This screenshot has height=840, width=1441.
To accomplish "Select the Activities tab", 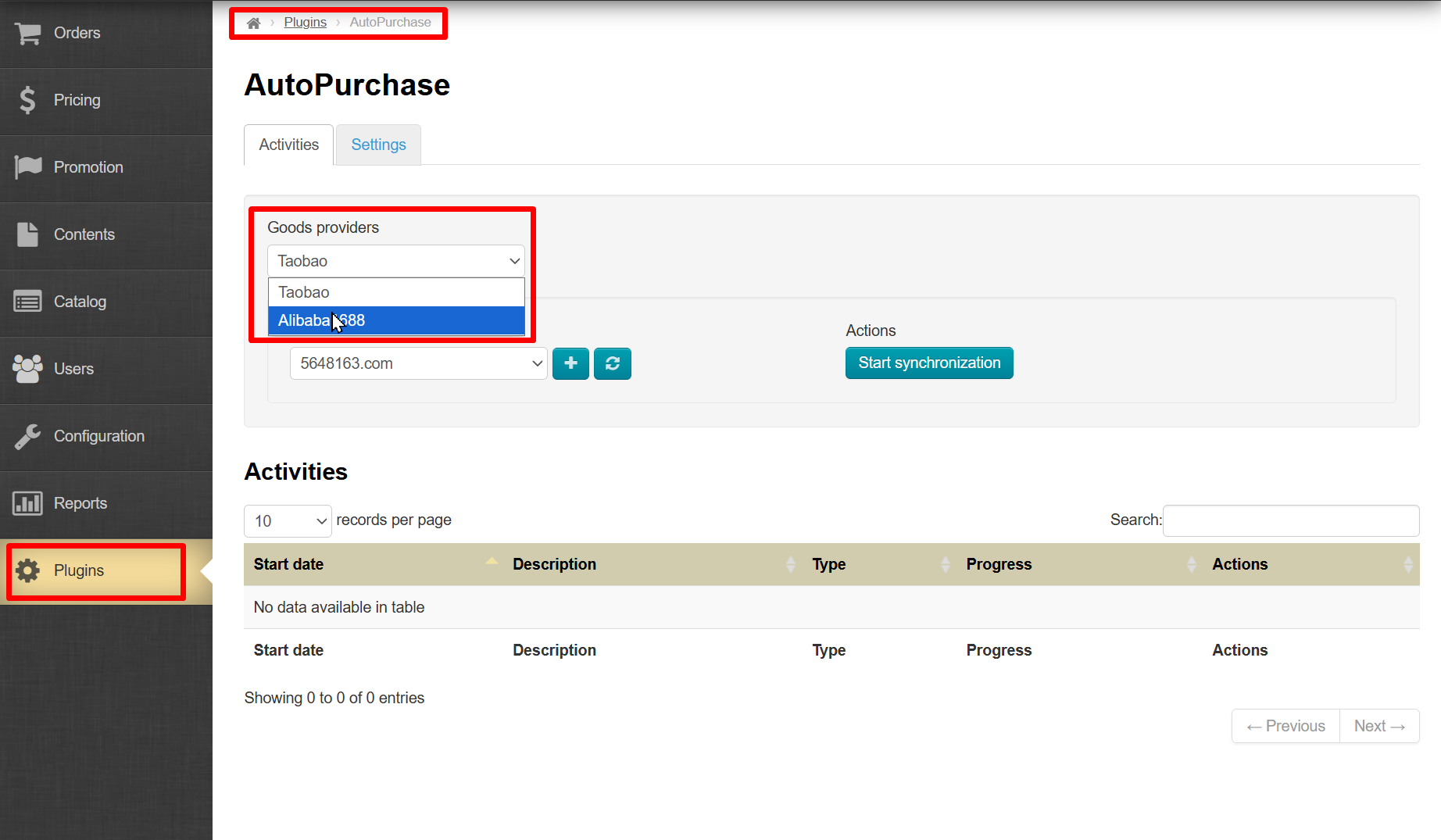I will (x=288, y=145).
